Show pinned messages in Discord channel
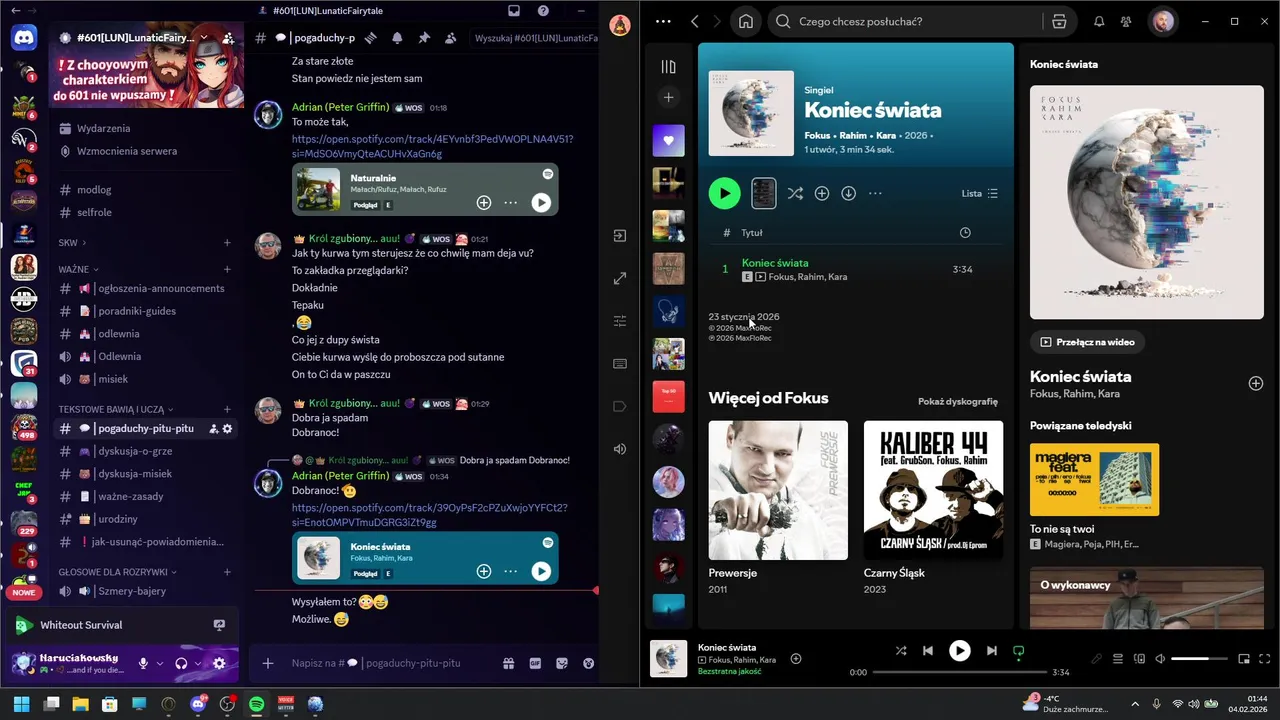1280x720 pixels. click(424, 38)
